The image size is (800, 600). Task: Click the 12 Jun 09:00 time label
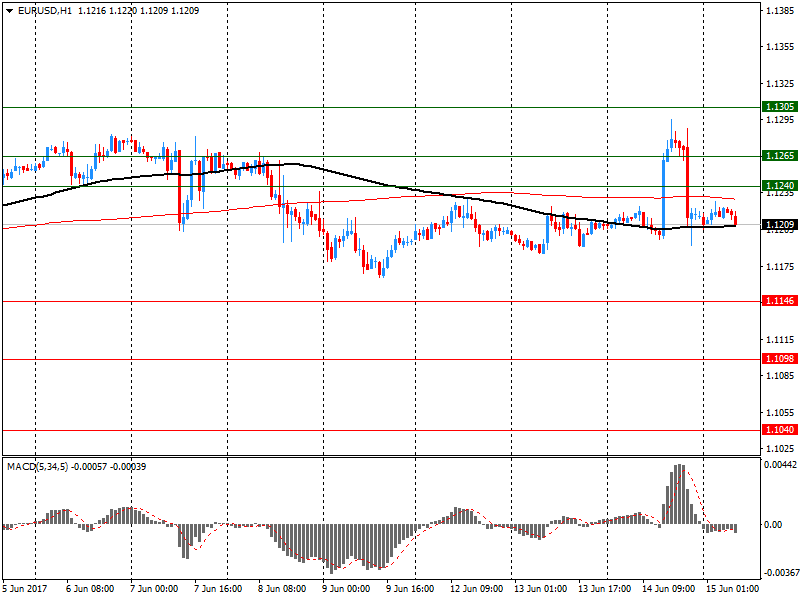click(x=476, y=589)
